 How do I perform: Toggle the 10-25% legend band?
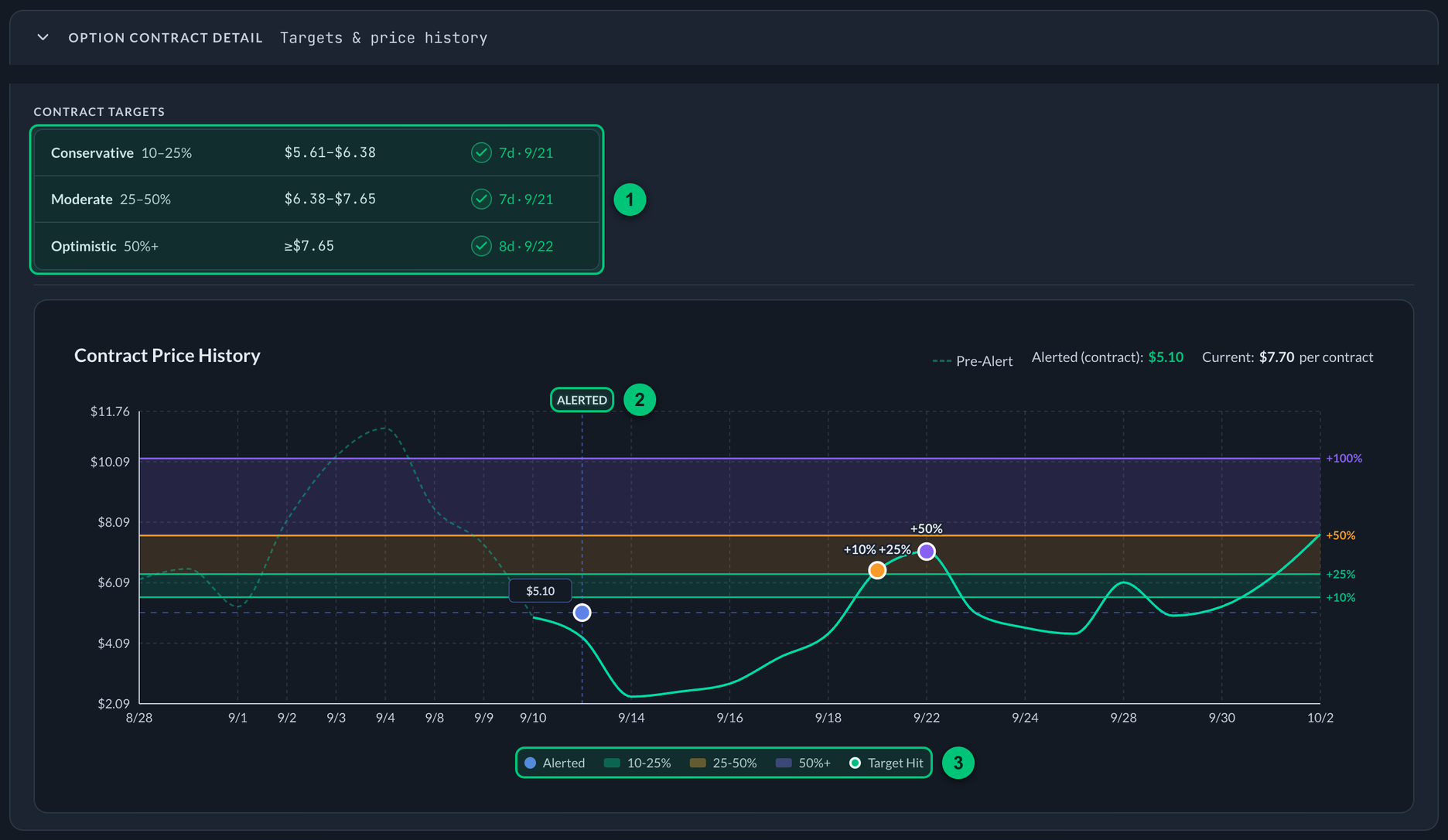(637, 763)
